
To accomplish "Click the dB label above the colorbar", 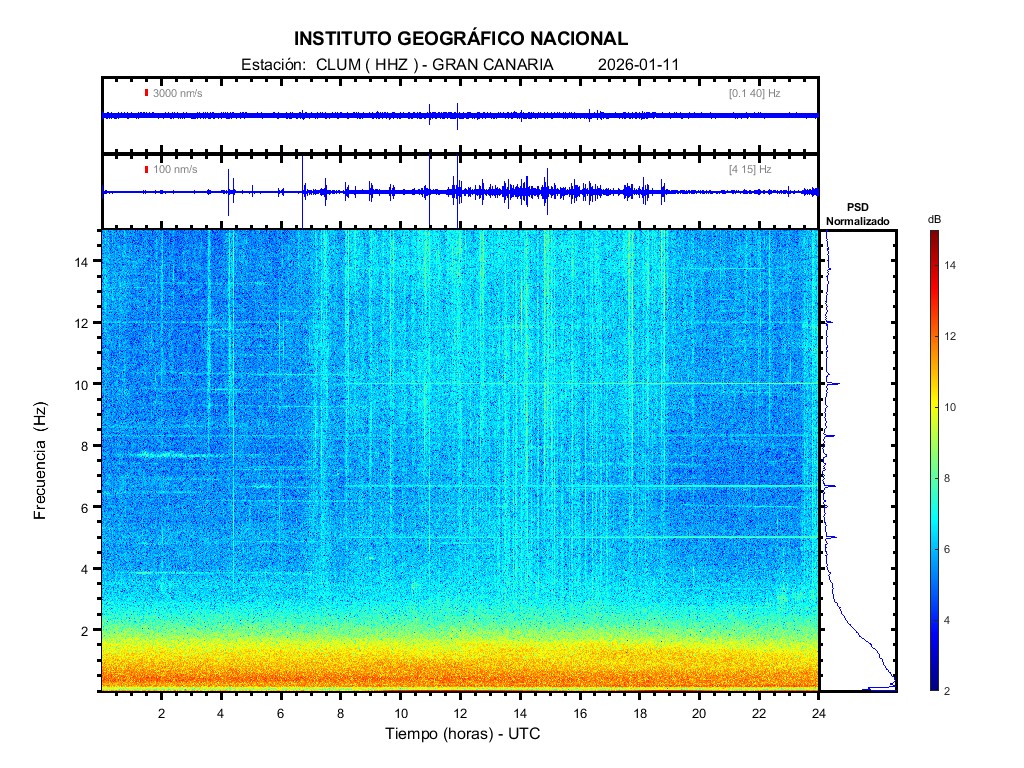I will pyautogui.click(x=933, y=219).
